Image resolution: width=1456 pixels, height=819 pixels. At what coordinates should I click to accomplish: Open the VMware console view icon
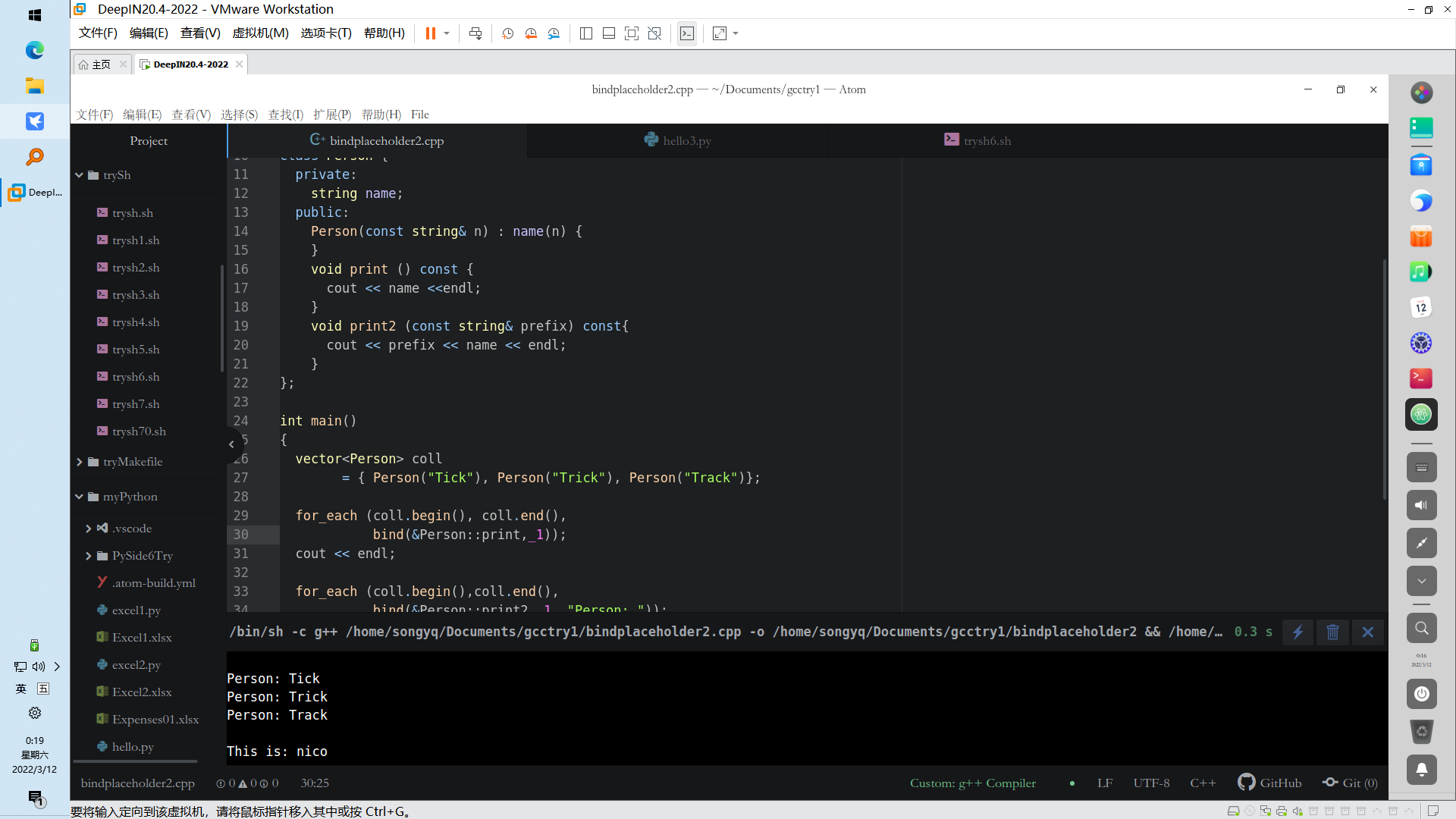(686, 33)
